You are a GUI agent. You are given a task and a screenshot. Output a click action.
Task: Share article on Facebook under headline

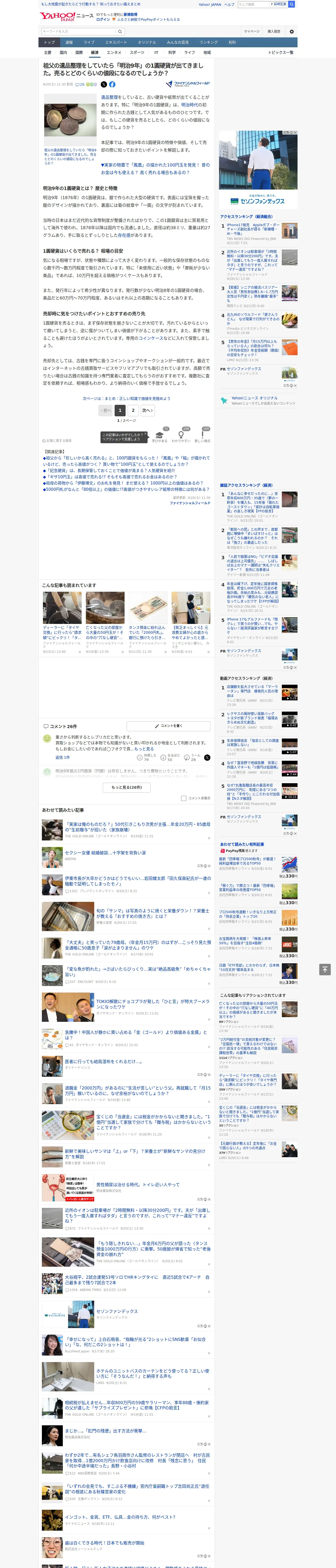pos(112,85)
